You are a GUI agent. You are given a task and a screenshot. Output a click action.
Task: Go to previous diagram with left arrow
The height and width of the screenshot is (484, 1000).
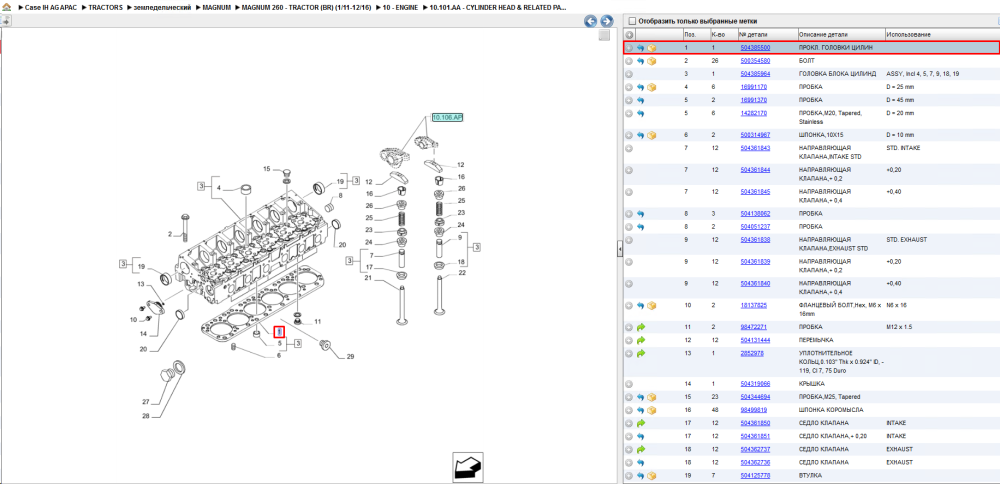[591, 21]
